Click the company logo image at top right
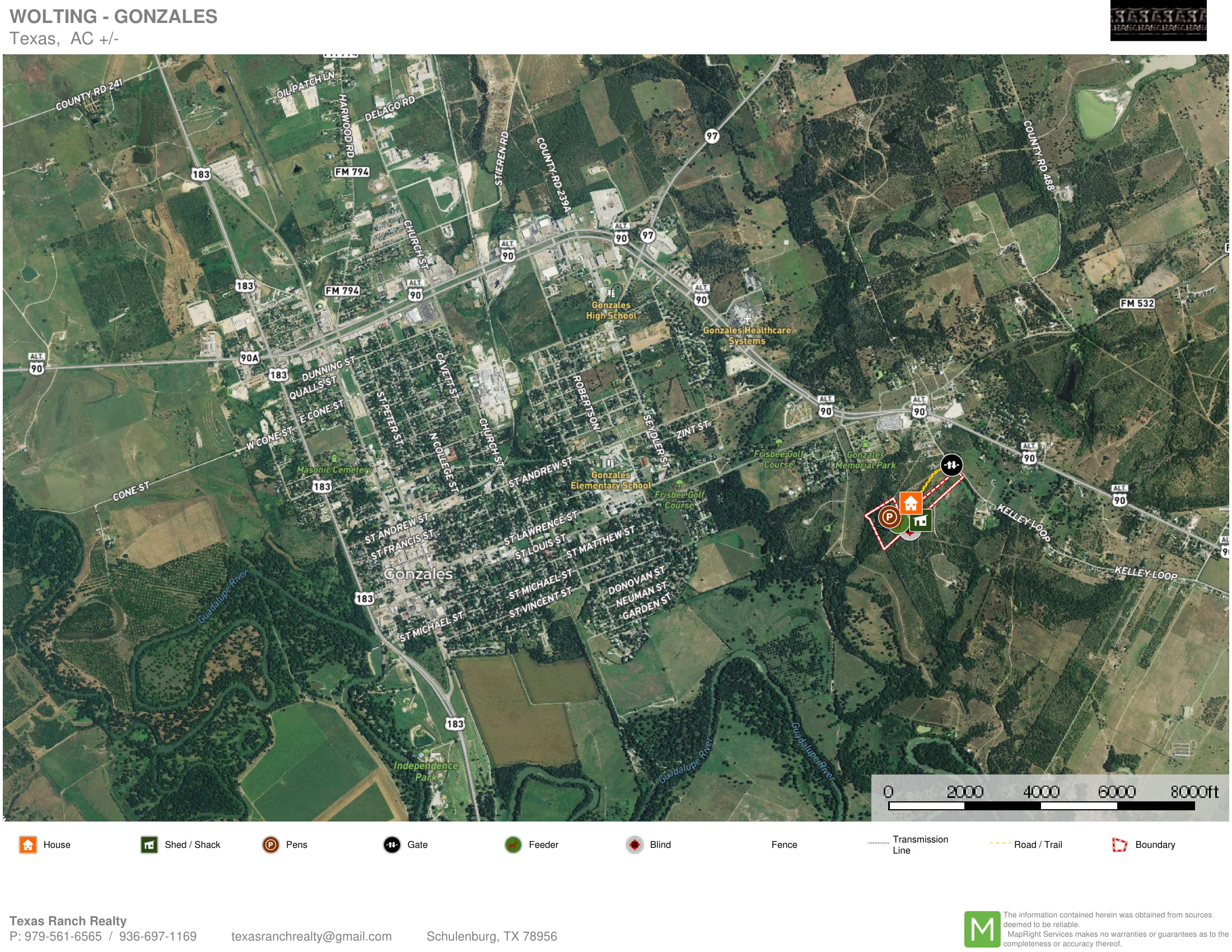Image resolution: width=1232 pixels, height=952 pixels. (1158, 21)
